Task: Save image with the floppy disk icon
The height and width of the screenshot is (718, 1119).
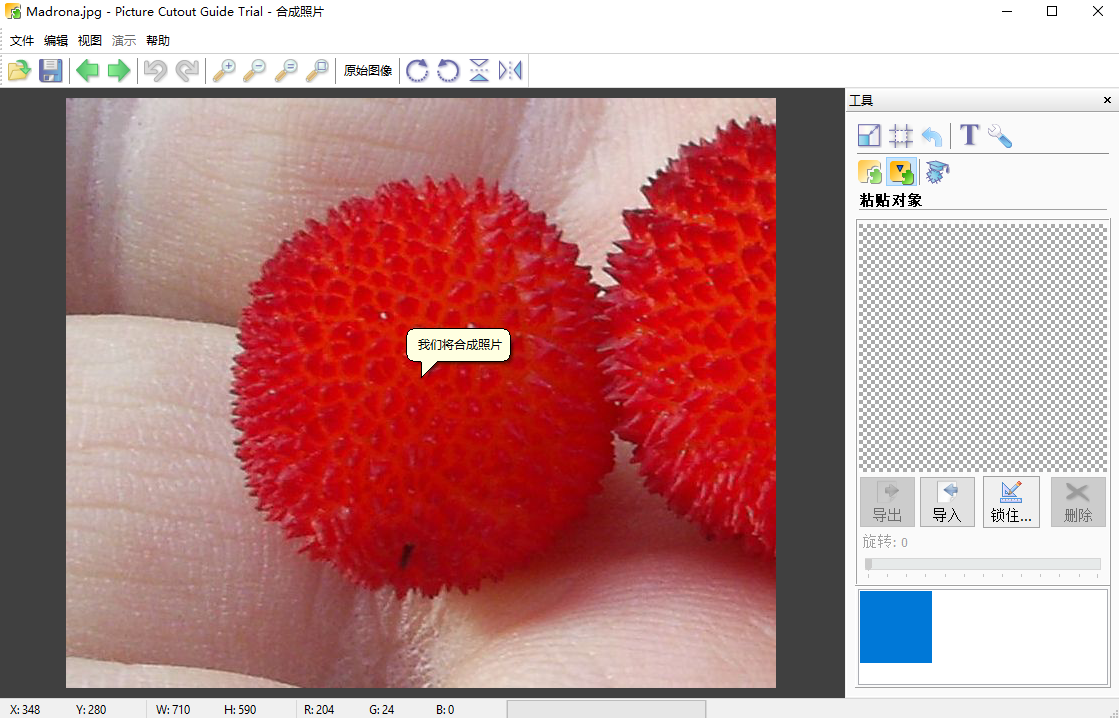Action: pyautogui.click(x=50, y=70)
